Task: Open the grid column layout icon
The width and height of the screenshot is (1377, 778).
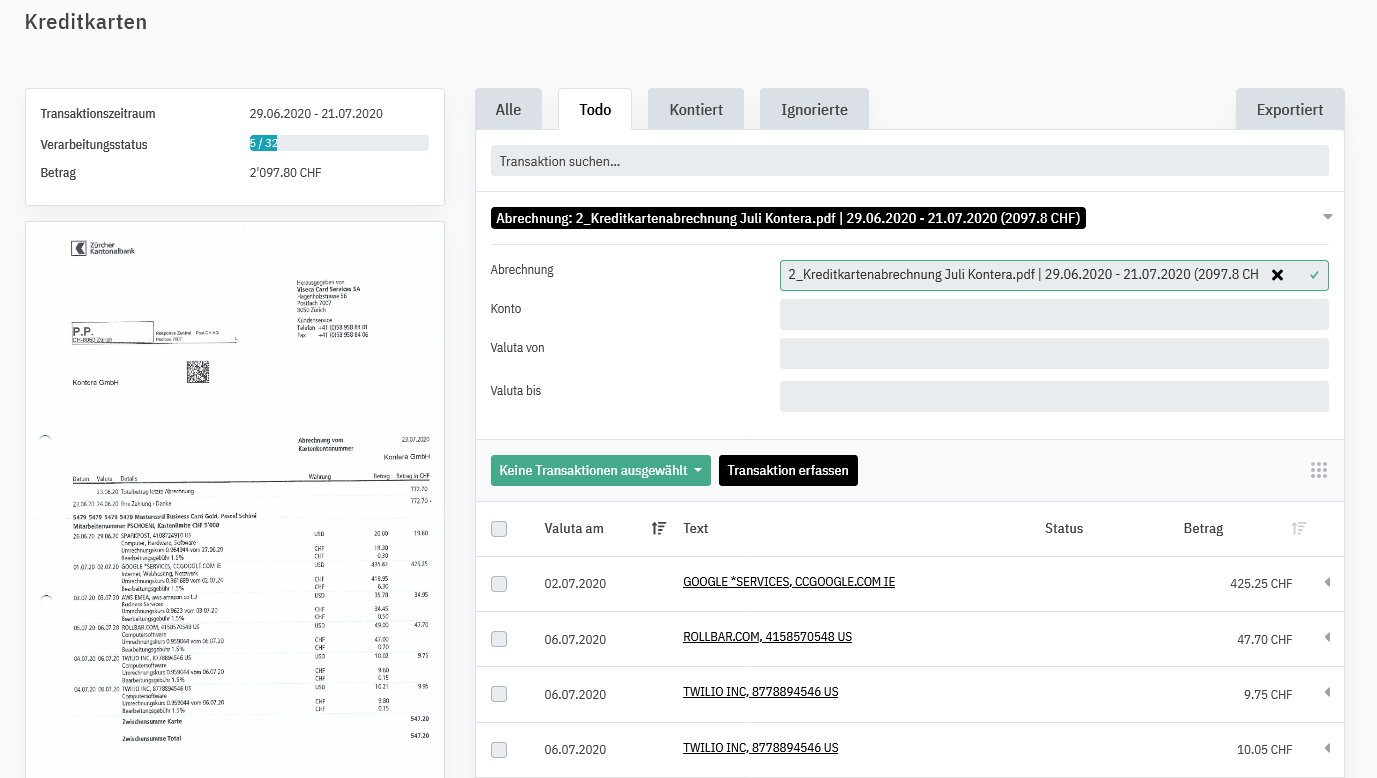Action: click(1318, 471)
